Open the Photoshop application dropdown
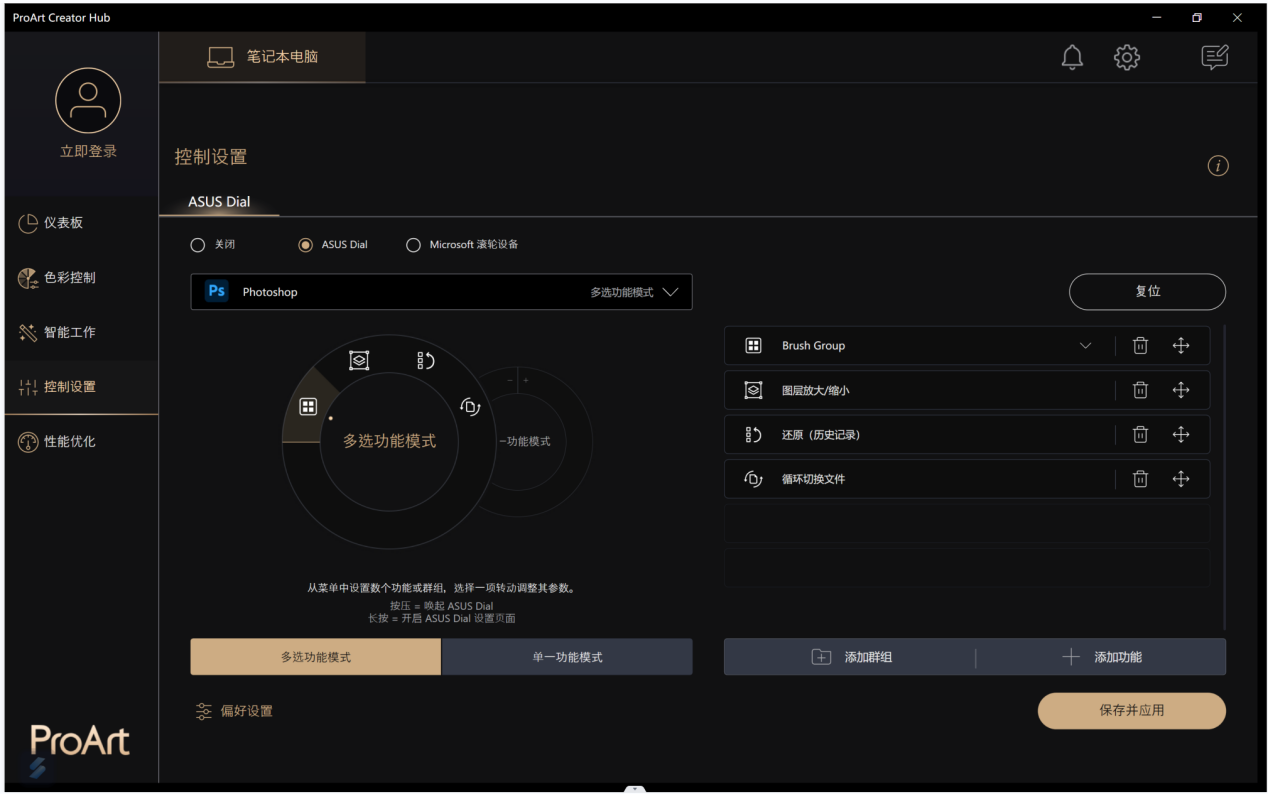 click(x=441, y=292)
